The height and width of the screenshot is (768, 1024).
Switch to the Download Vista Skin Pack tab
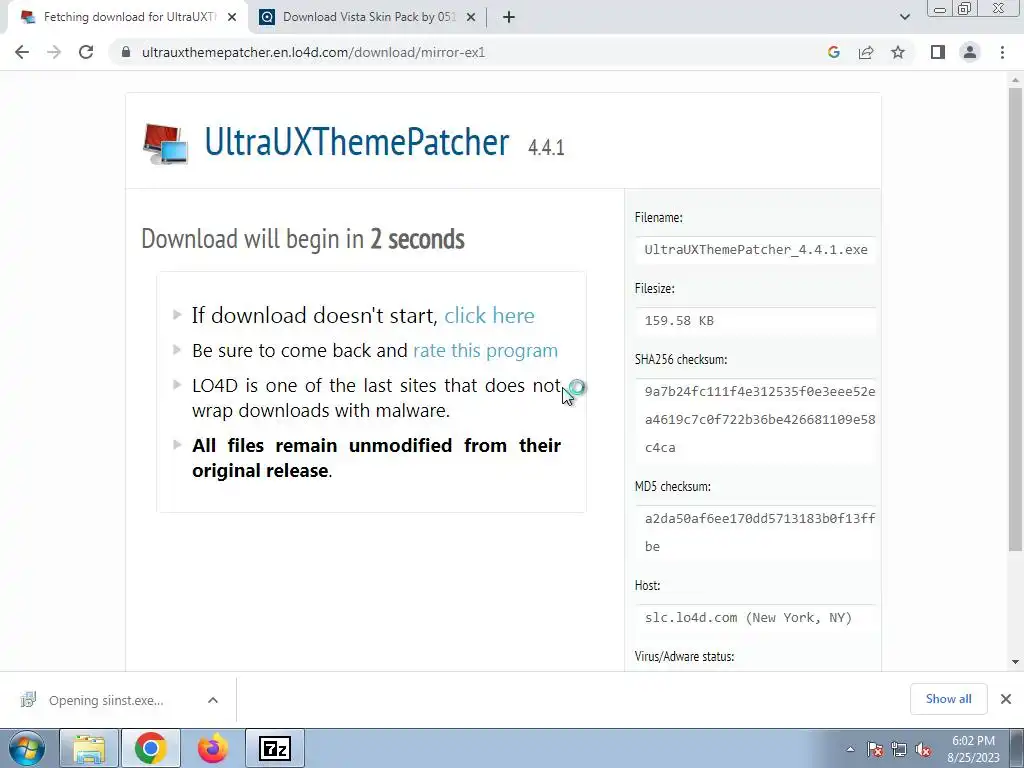(x=369, y=18)
